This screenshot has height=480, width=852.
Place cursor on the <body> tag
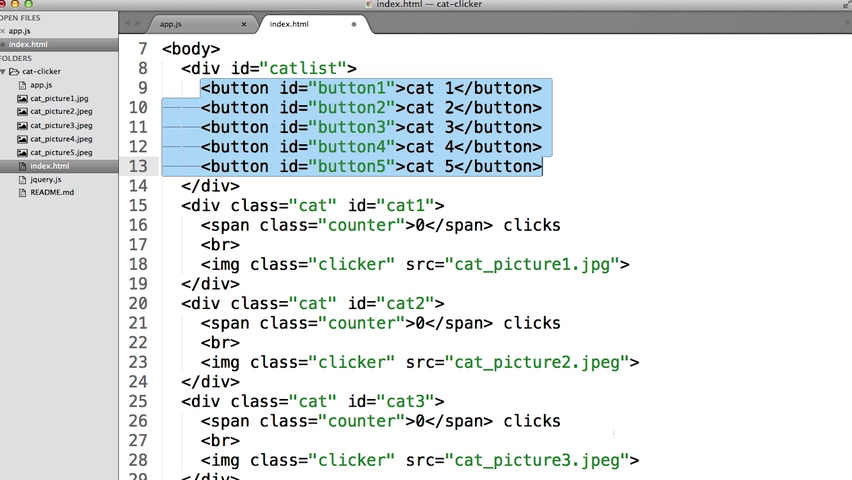pos(191,49)
